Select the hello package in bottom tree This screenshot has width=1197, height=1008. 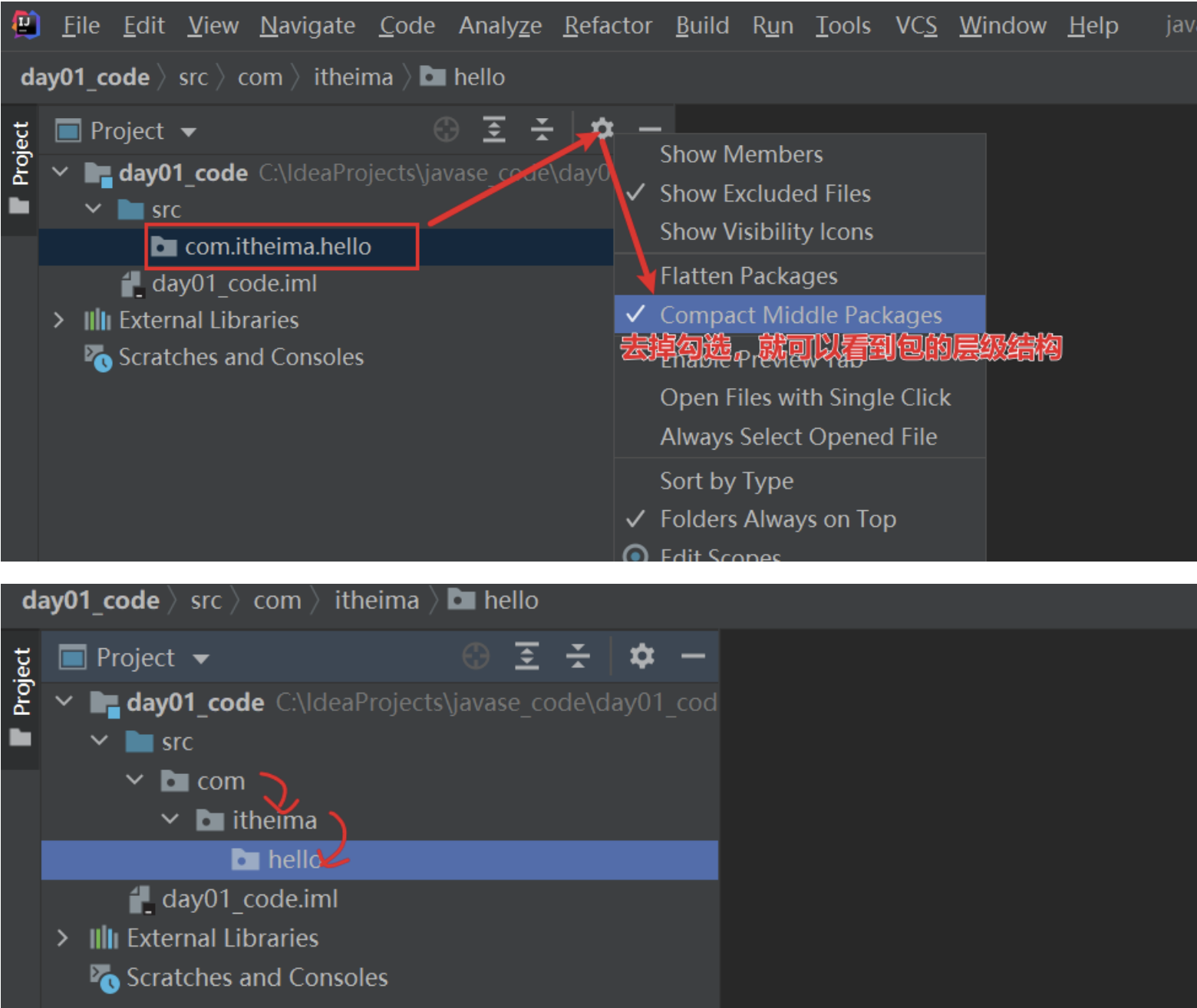click(380, 859)
